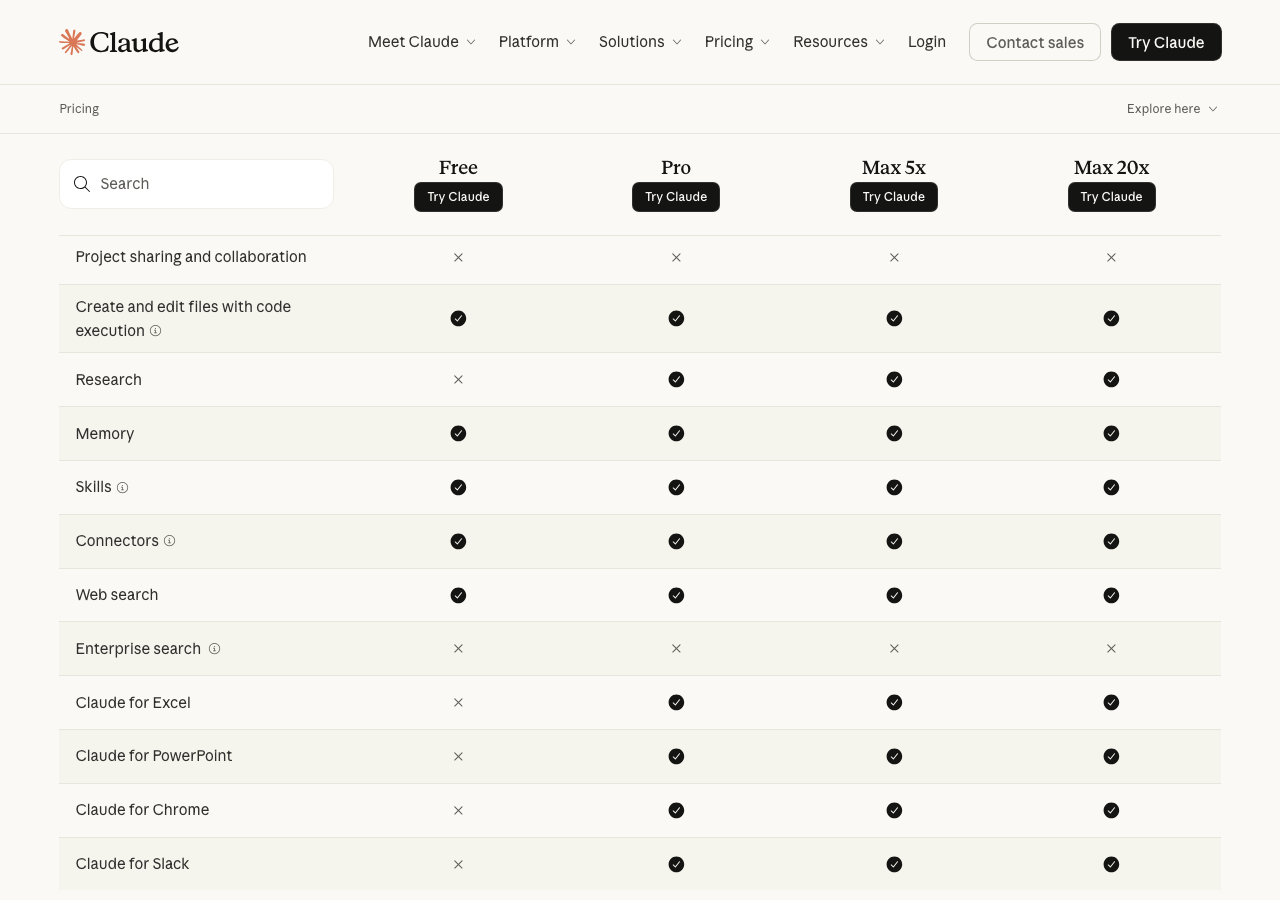Open the Solutions navigation menu
This screenshot has width=1280, height=900.
[640, 42]
